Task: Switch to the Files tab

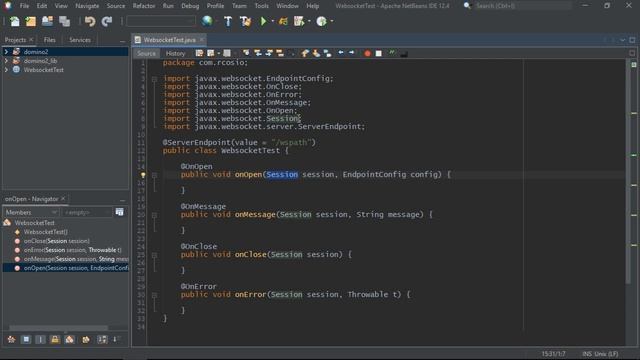Action: point(49,40)
